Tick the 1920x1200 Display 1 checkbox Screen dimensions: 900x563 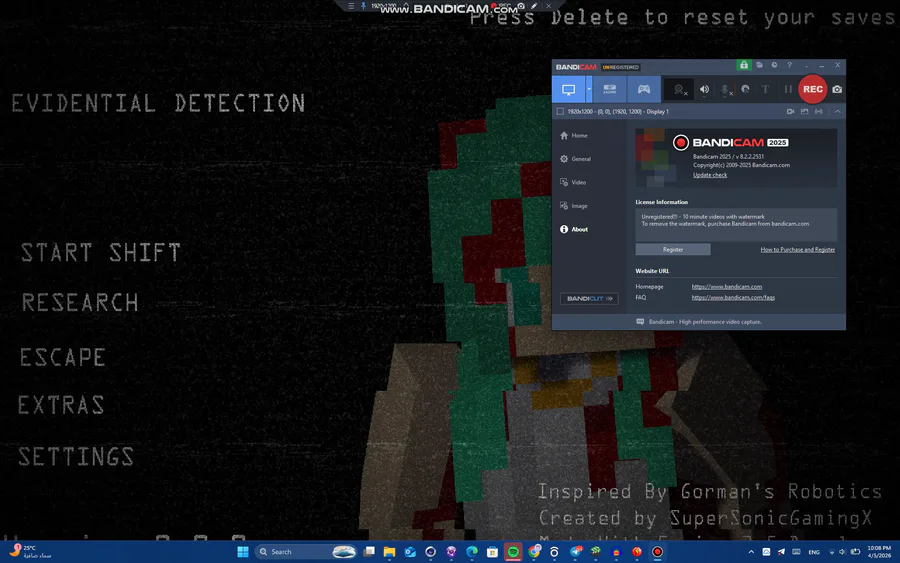tap(560, 111)
